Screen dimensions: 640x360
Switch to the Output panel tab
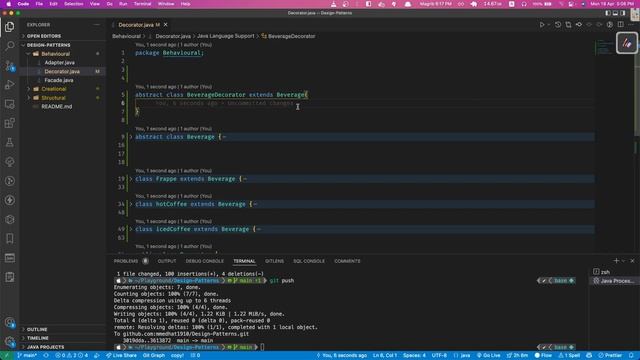(167, 261)
